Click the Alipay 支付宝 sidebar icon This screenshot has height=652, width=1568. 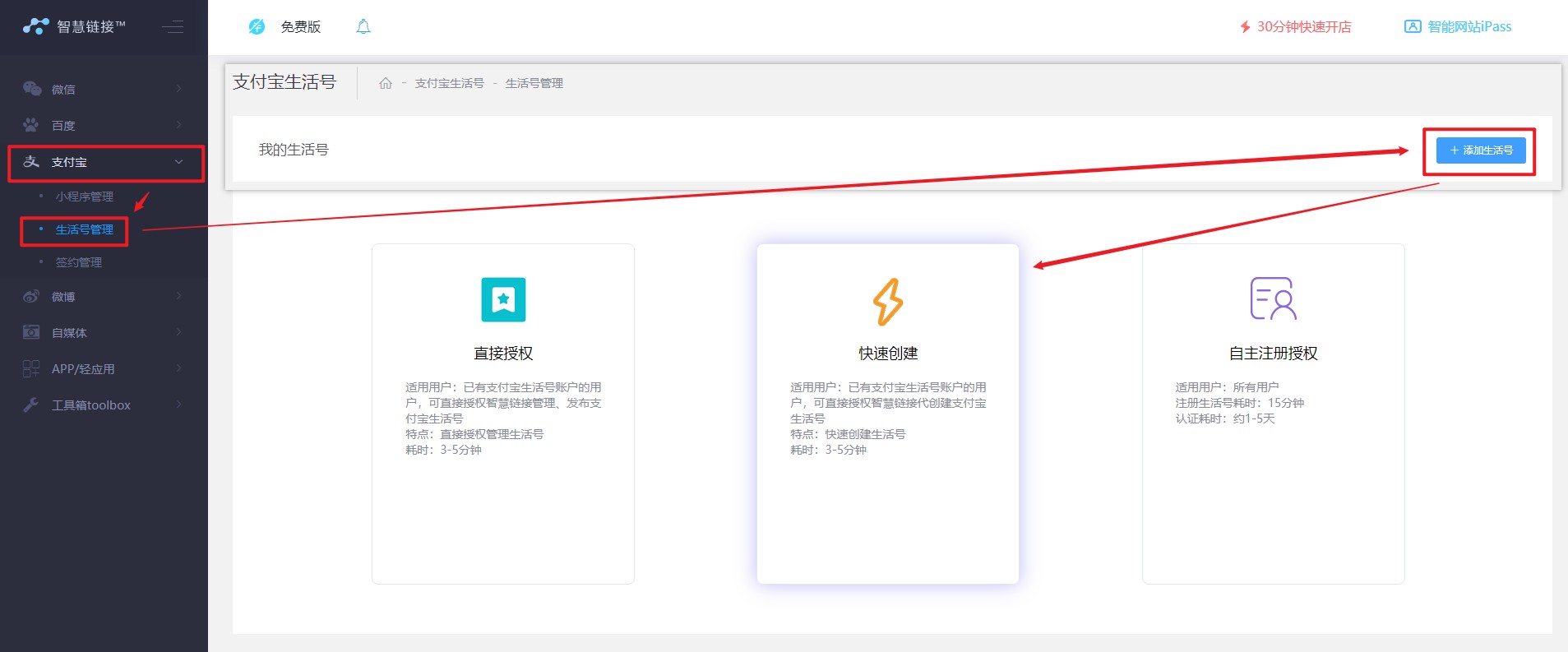pos(31,161)
